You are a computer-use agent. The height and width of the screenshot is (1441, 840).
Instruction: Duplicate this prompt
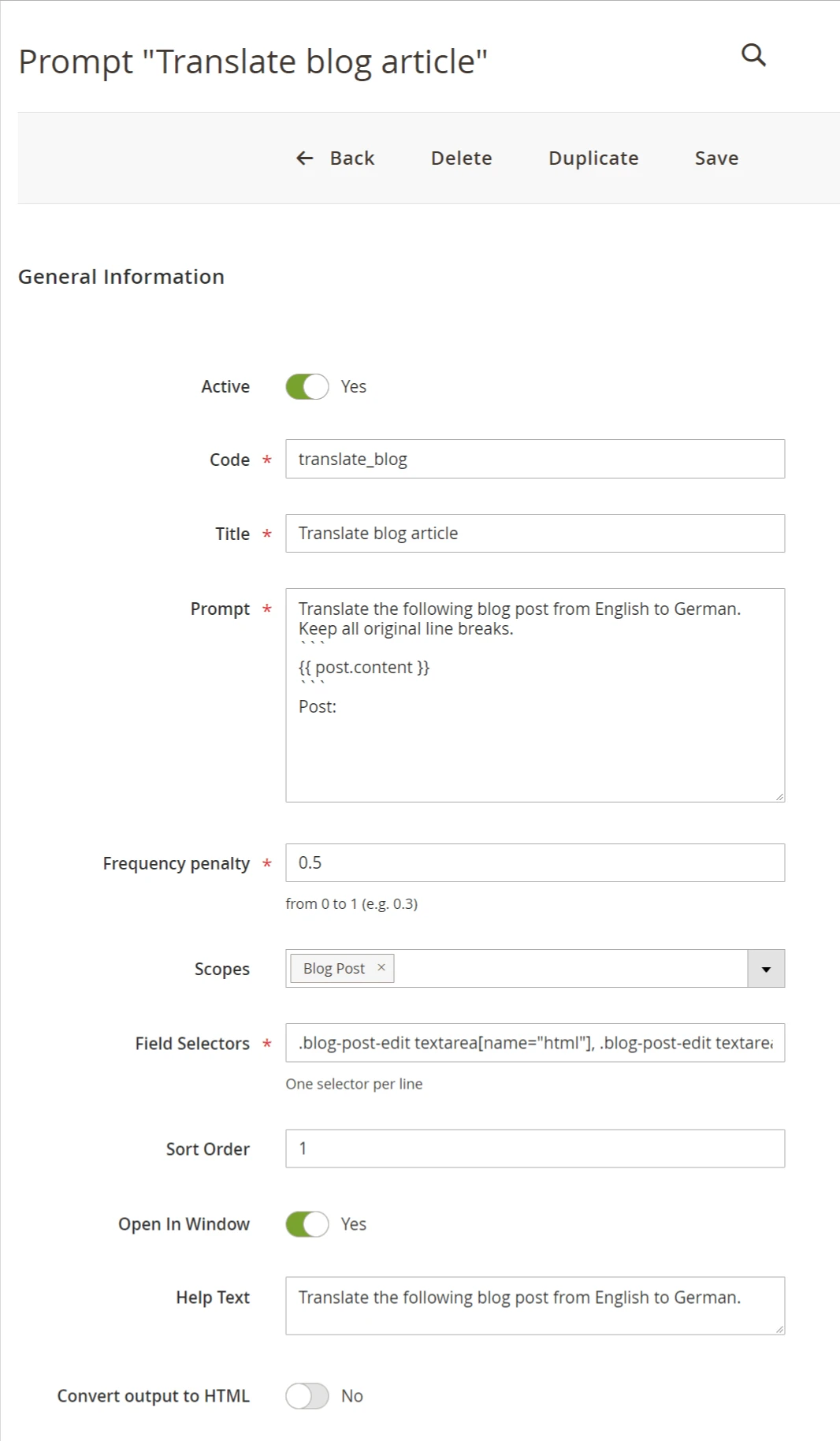coord(593,158)
